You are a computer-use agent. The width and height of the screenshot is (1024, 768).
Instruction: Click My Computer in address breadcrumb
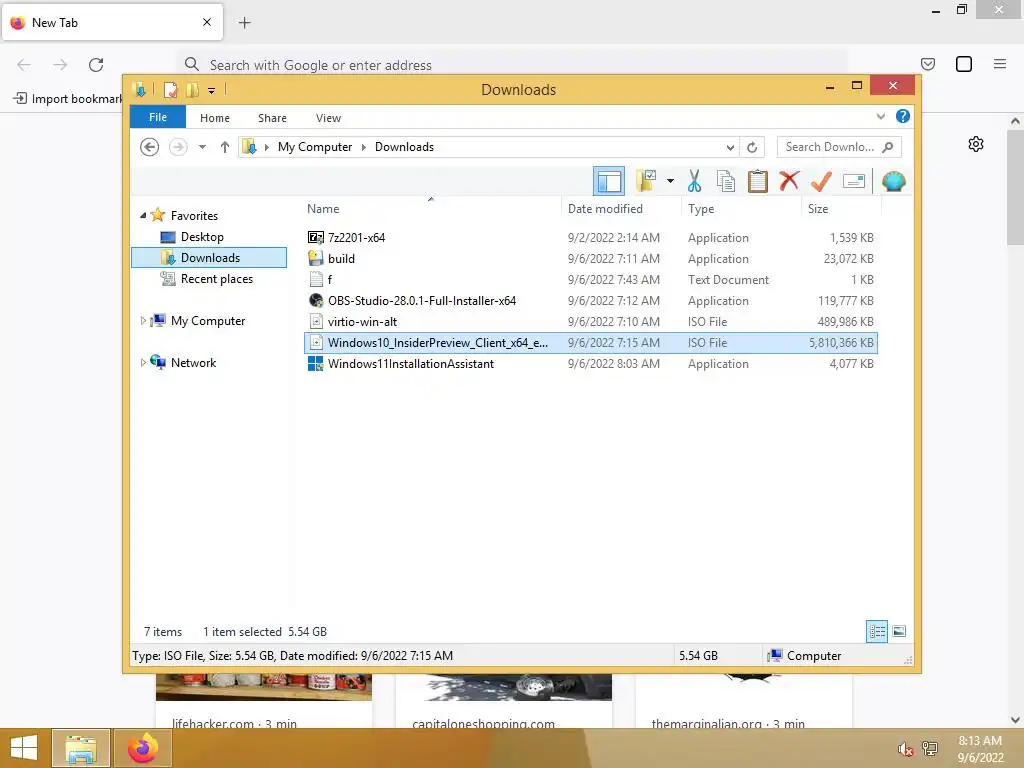click(x=315, y=147)
